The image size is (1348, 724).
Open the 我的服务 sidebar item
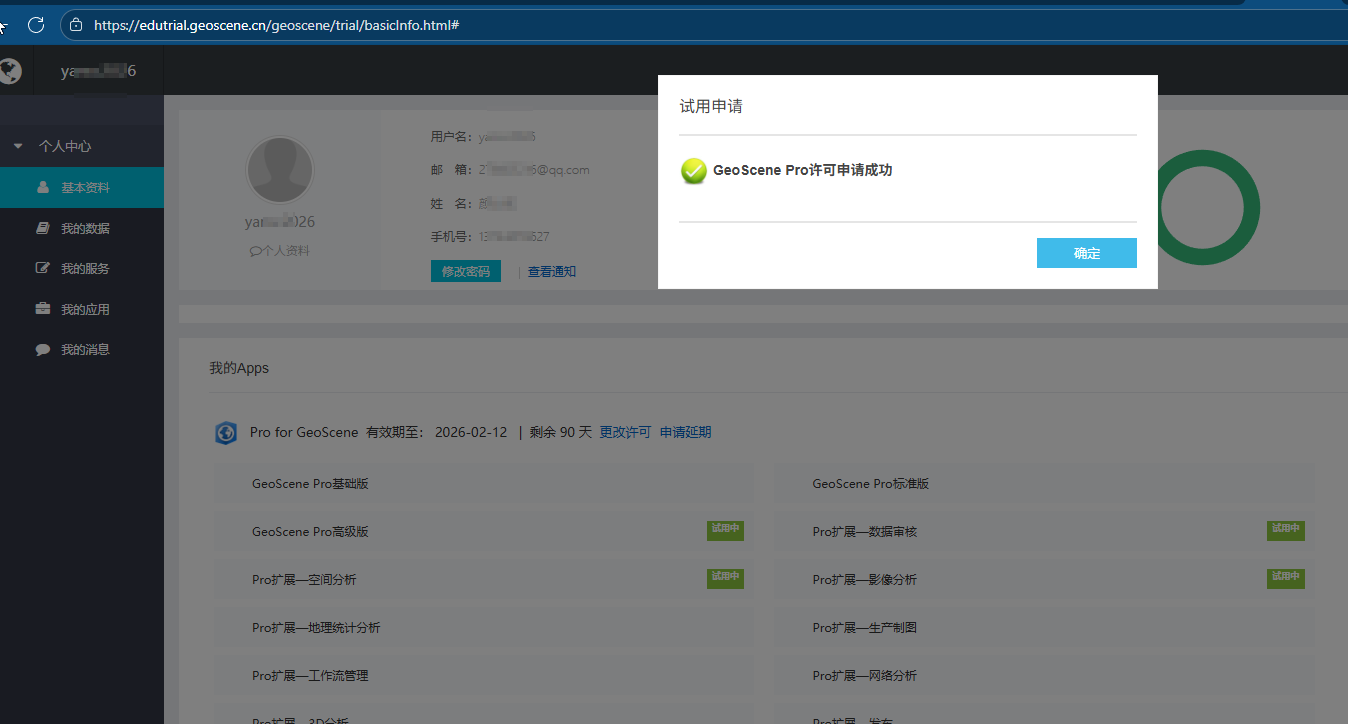(x=82, y=268)
